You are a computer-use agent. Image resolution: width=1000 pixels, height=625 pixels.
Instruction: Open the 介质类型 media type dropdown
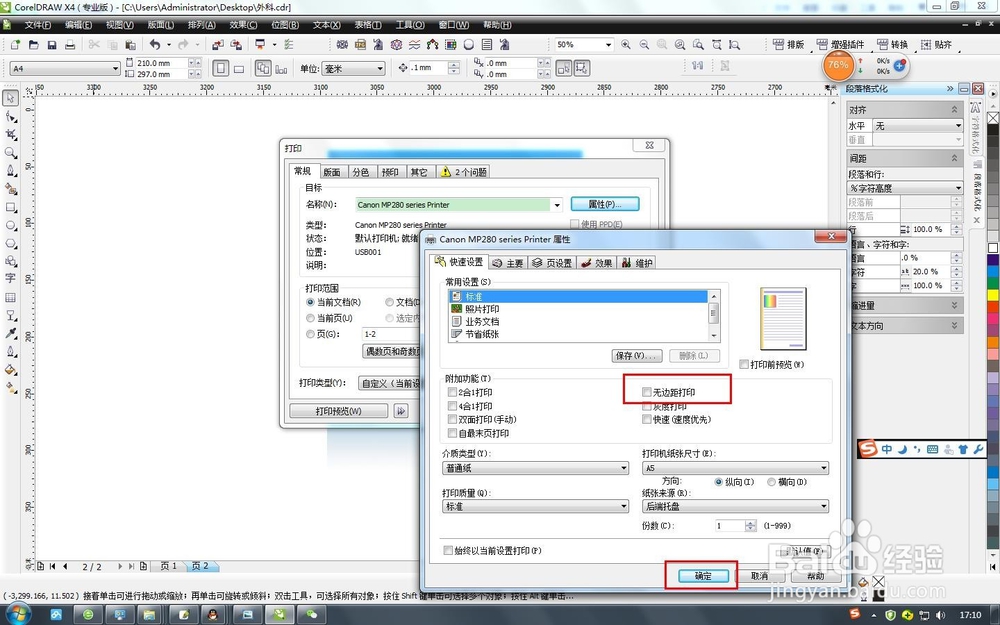[x=536, y=468]
